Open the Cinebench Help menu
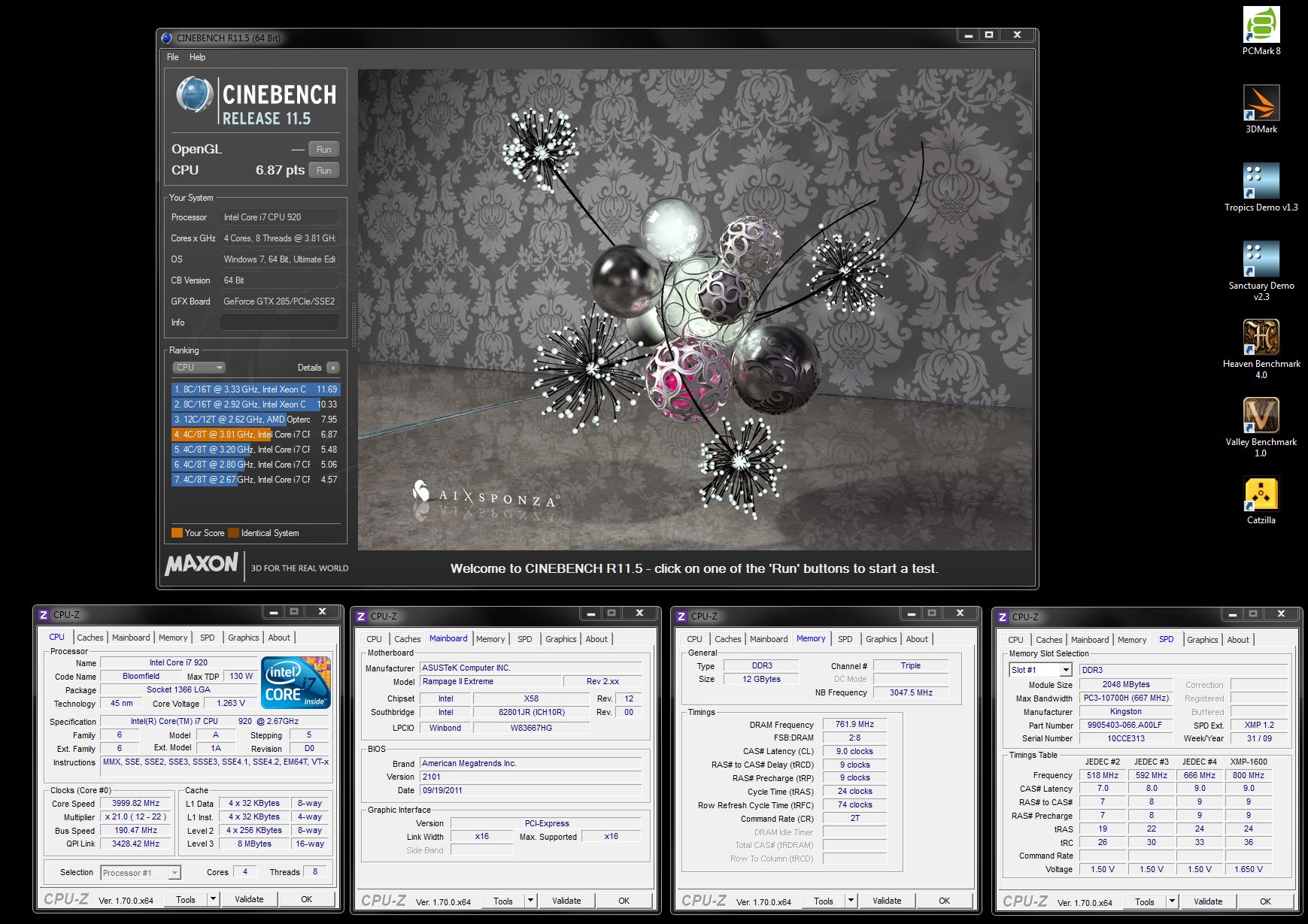The image size is (1308, 924). (197, 57)
